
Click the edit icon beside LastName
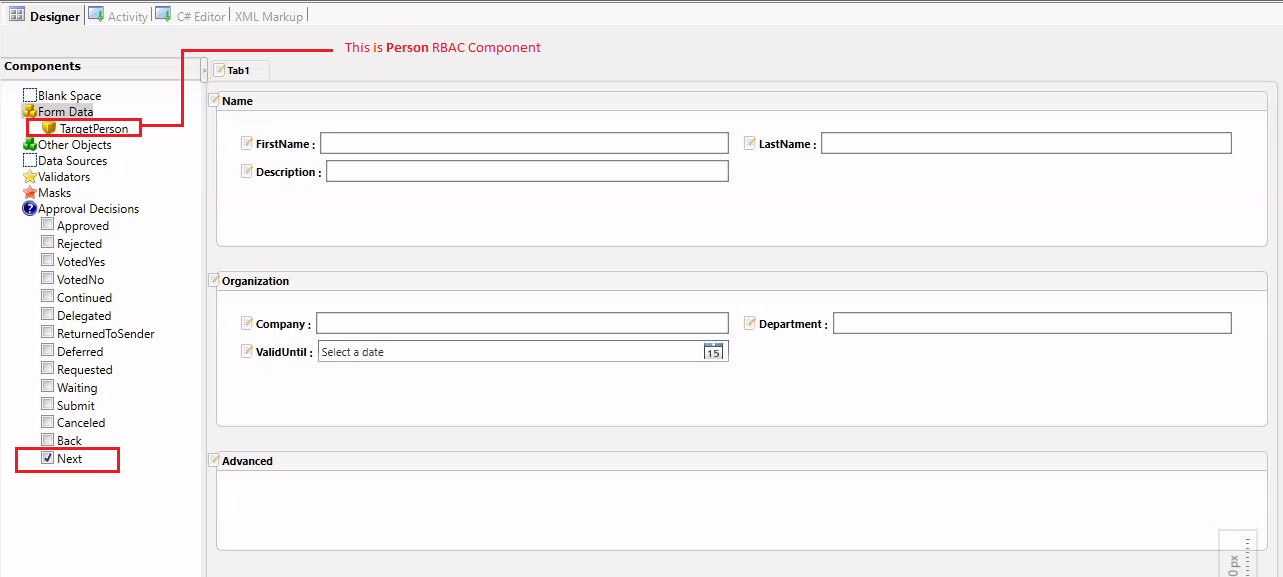750,143
